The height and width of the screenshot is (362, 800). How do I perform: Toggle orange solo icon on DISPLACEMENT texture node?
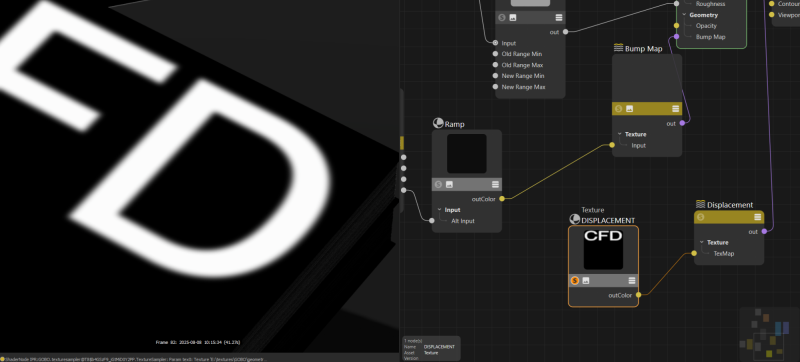(575, 280)
